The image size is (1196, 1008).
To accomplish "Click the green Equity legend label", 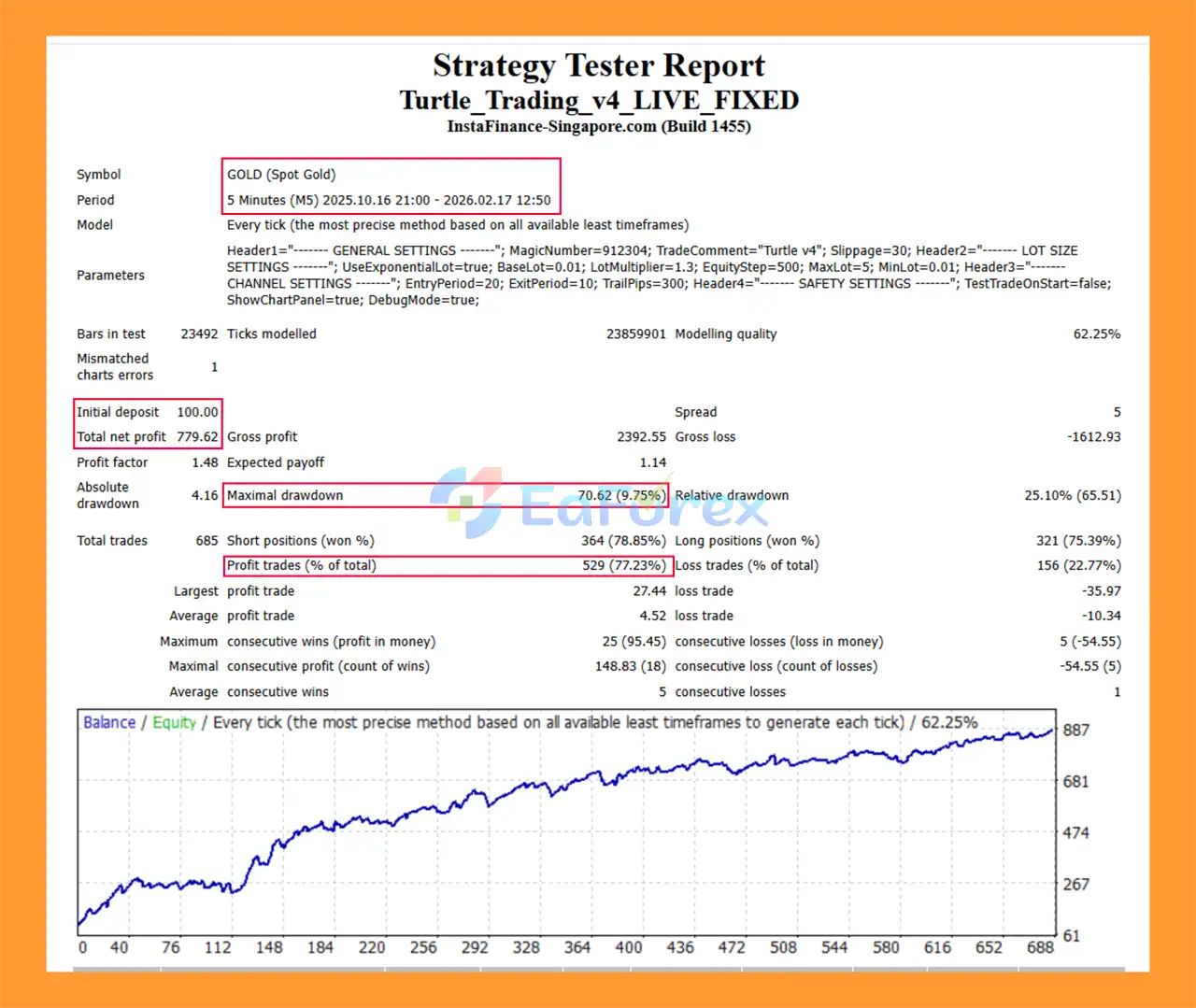I will tap(175, 722).
